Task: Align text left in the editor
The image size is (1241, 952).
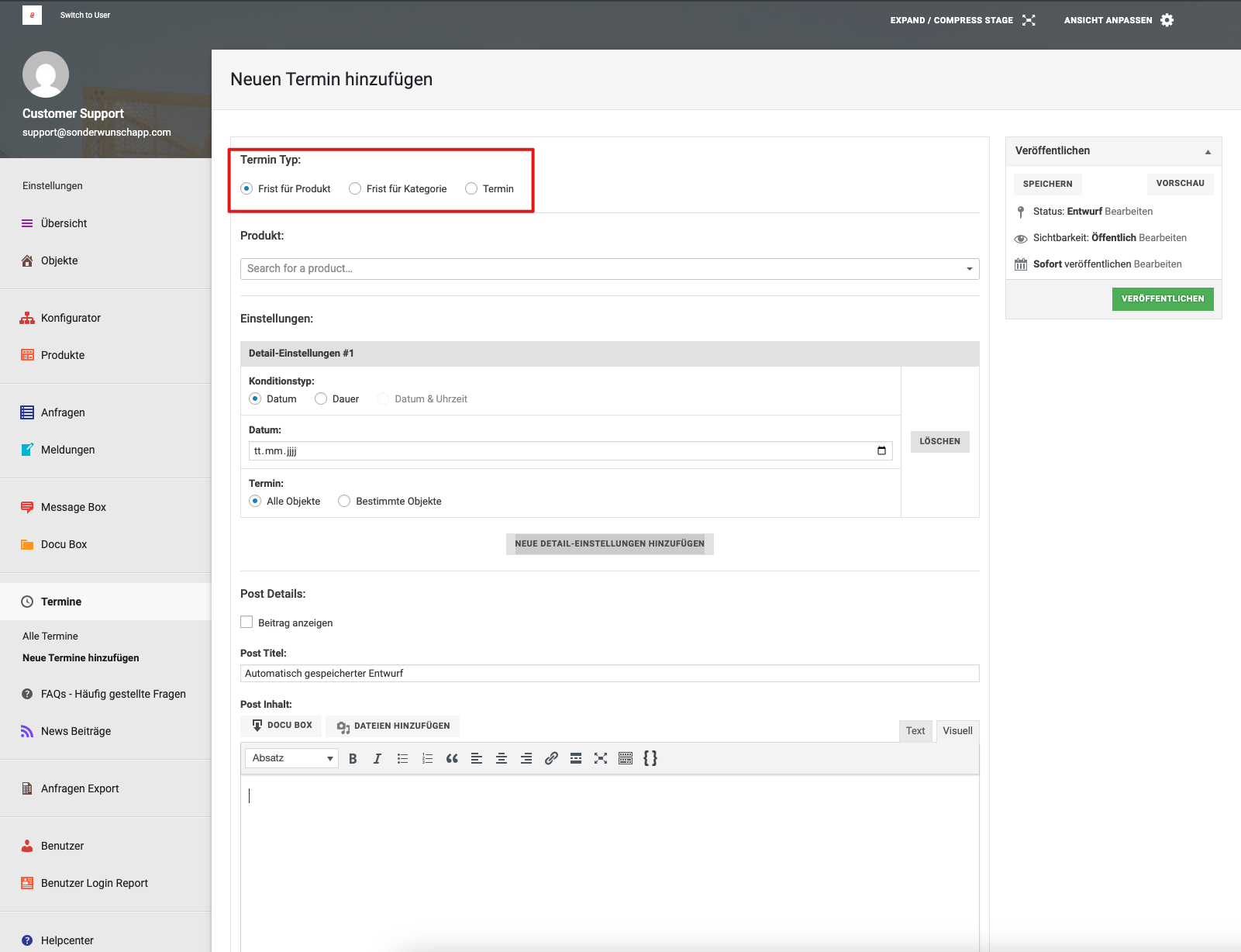Action: tap(477, 758)
